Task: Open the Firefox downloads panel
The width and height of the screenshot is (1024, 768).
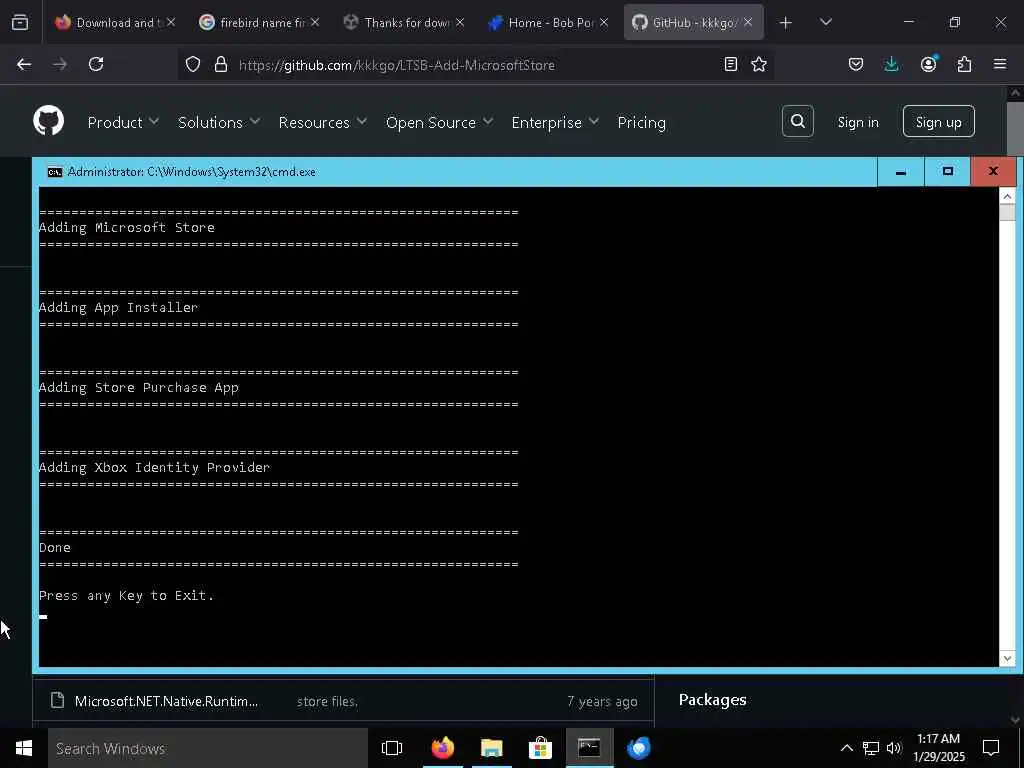Action: pyautogui.click(x=891, y=64)
